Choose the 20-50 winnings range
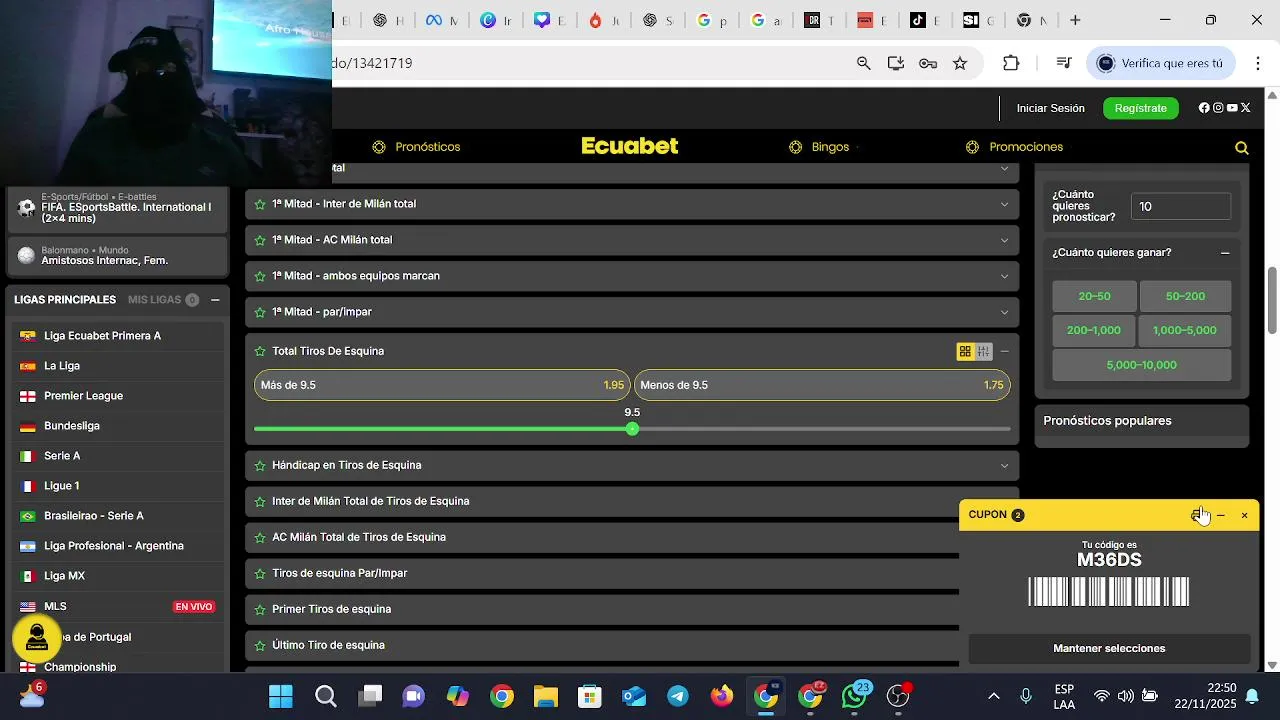 pyautogui.click(x=1094, y=296)
